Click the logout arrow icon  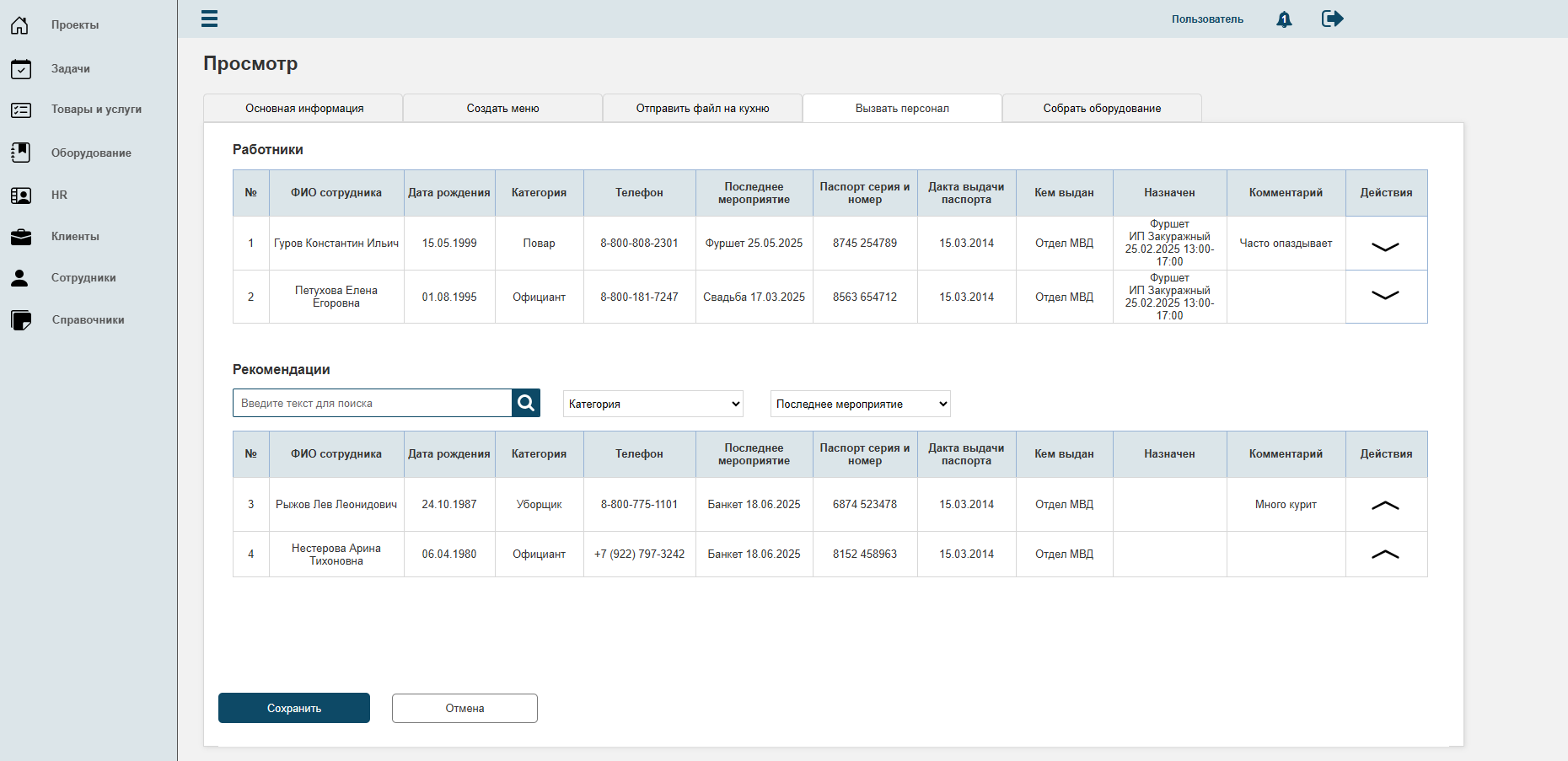[x=1333, y=19]
